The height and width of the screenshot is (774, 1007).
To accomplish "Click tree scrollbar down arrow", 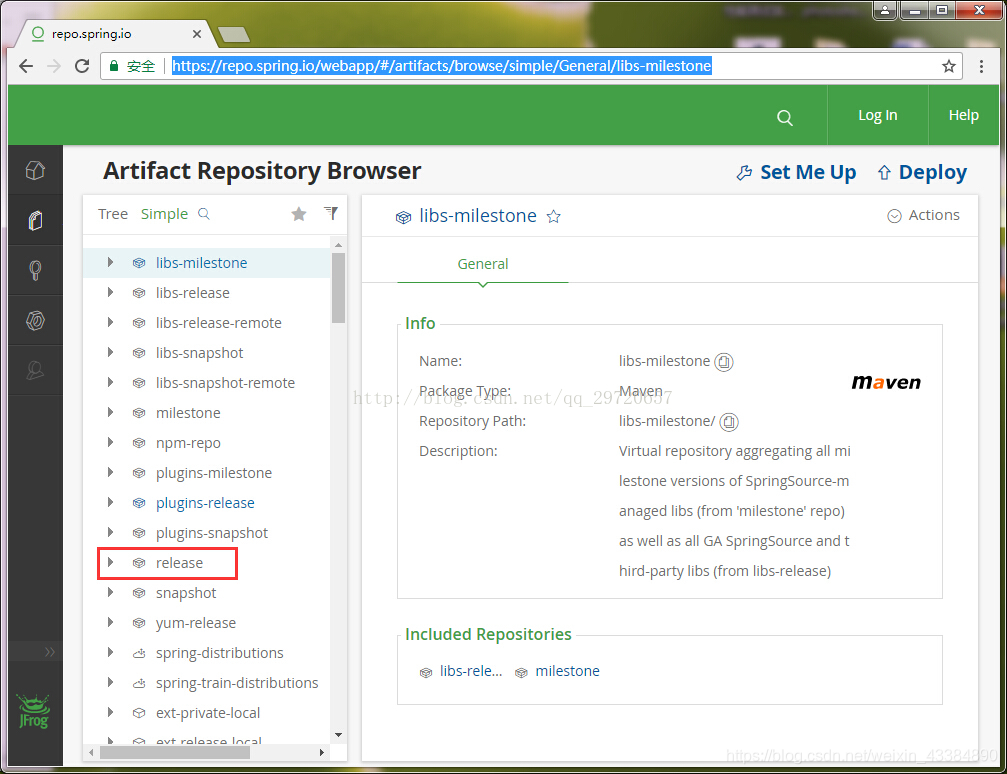I will click(x=338, y=735).
